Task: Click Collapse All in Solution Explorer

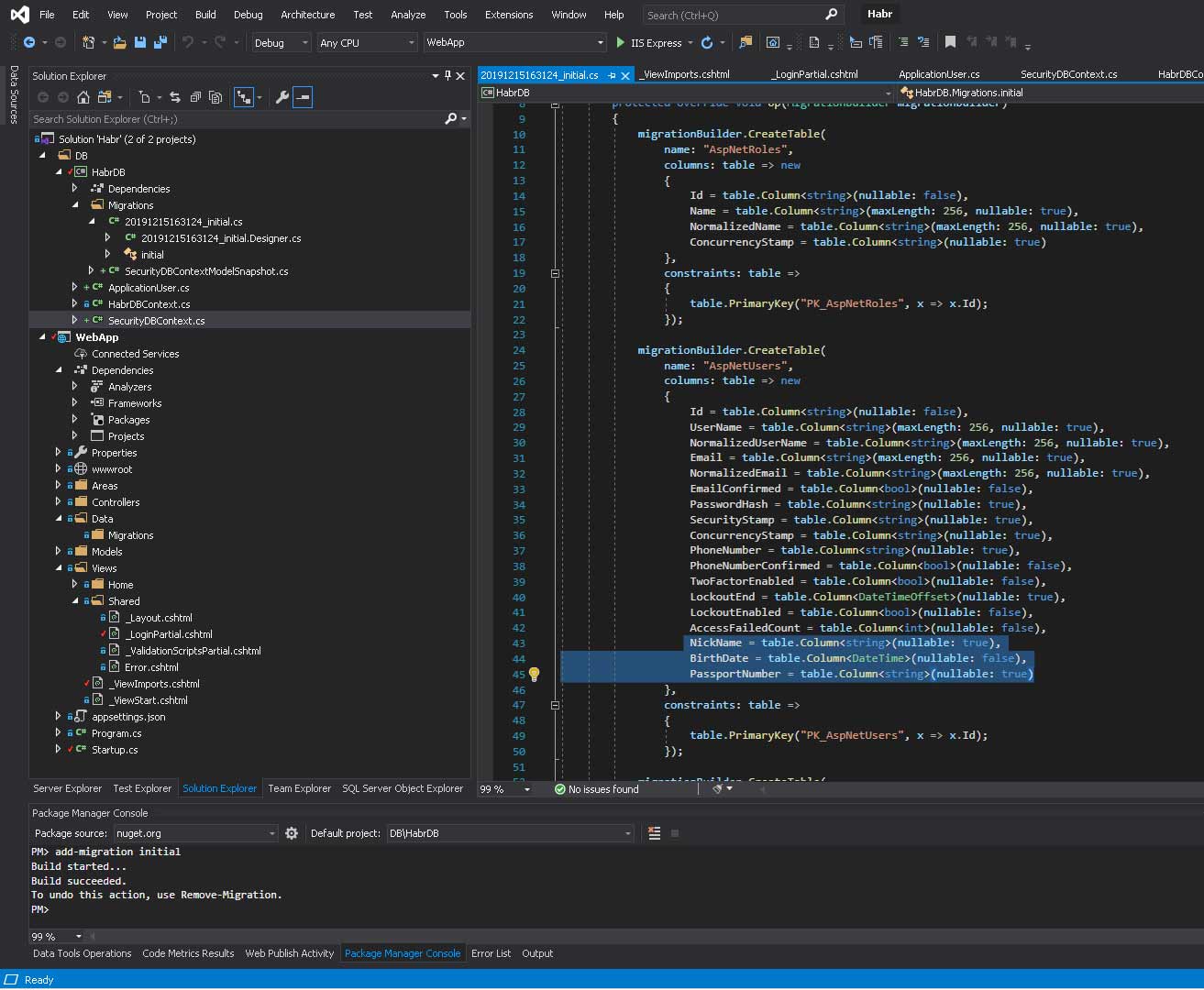Action: pos(195,97)
